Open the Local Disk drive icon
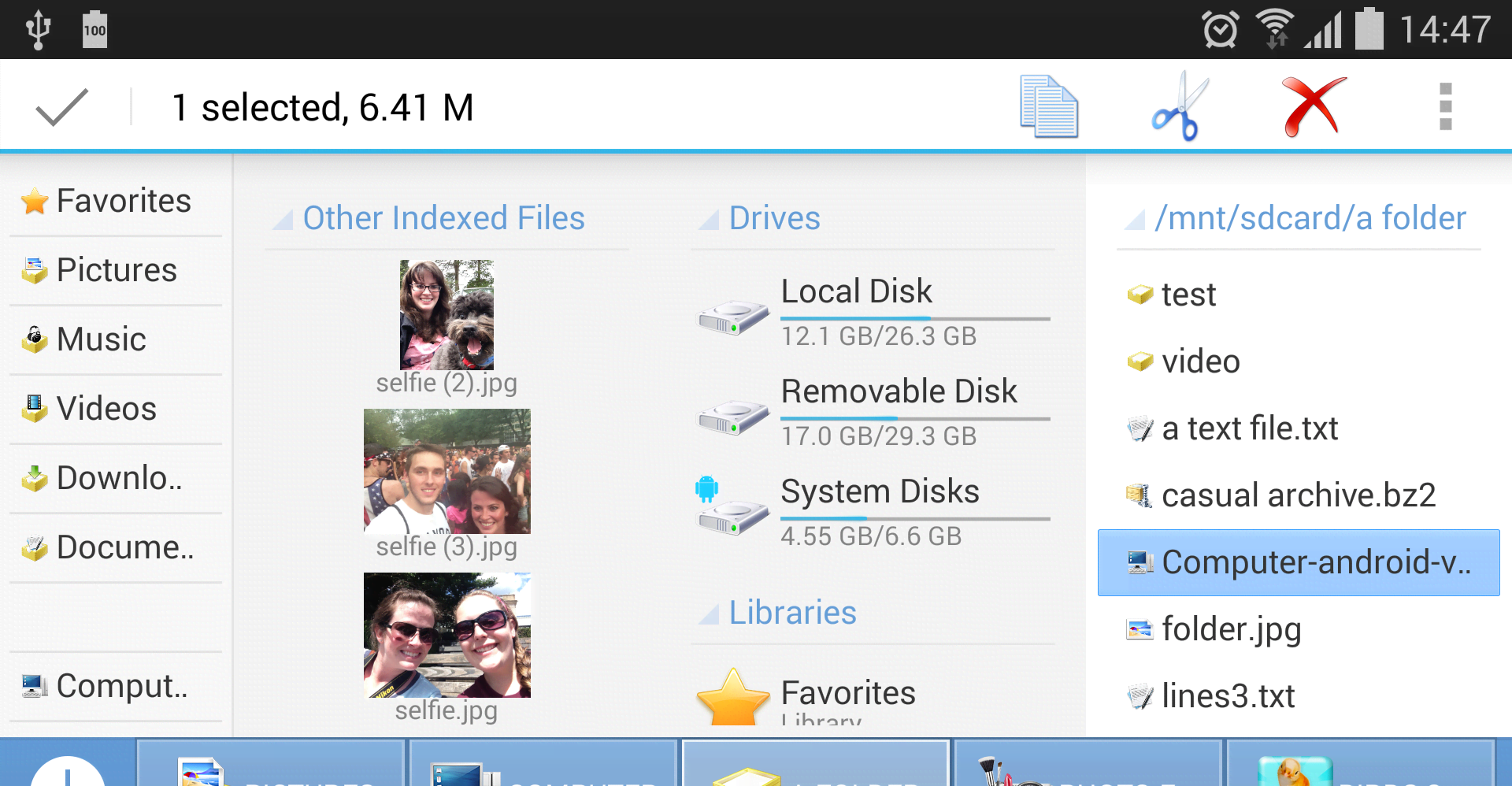The image size is (1512, 786). tap(732, 317)
